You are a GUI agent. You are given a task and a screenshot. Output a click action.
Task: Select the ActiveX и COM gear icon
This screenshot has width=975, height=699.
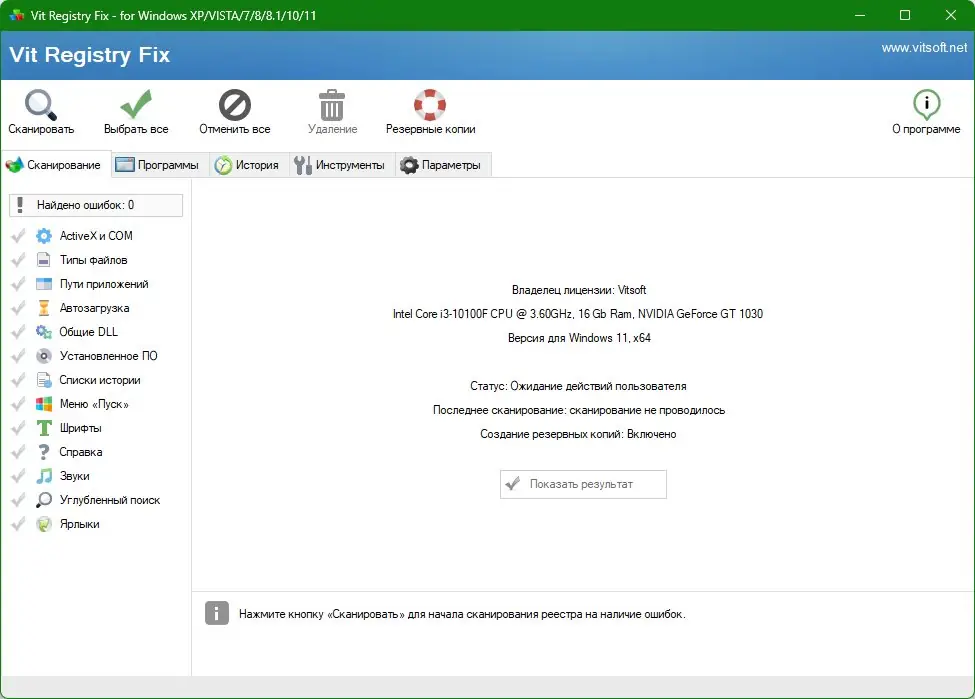pyautogui.click(x=42, y=235)
